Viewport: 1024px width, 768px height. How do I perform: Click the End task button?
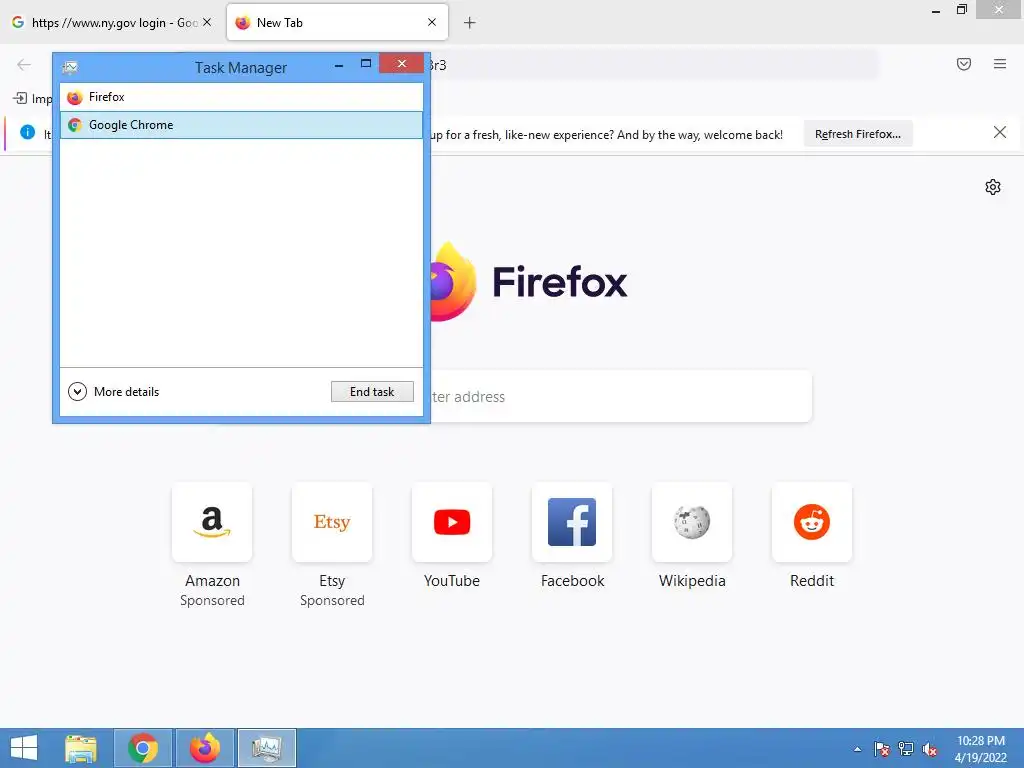[372, 391]
